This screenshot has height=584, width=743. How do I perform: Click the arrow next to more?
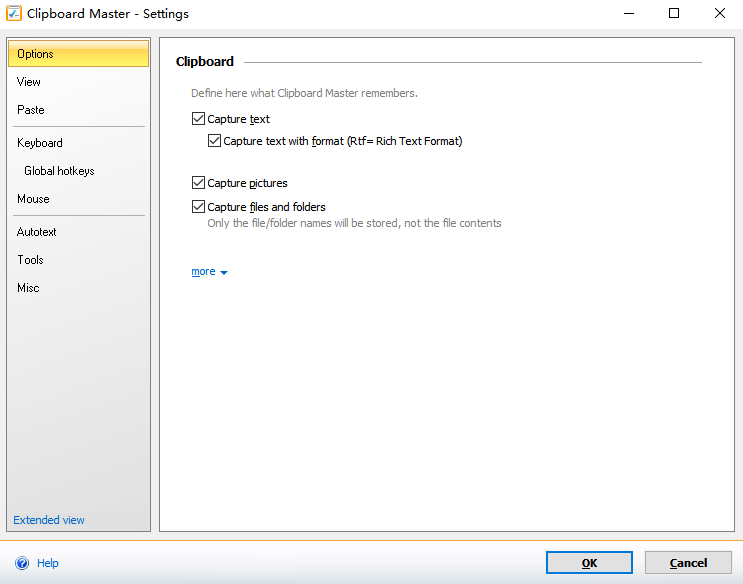tap(224, 273)
